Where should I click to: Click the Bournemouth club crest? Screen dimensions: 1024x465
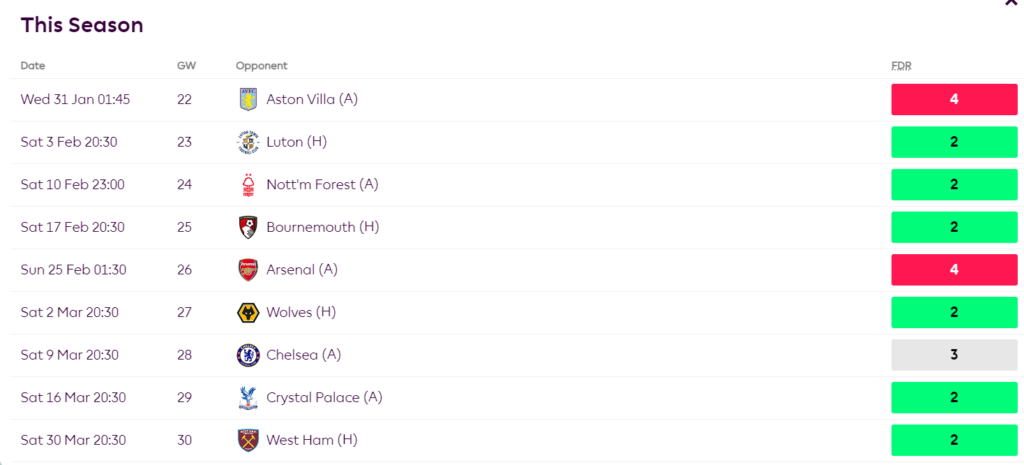pyautogui.click(x=248, y=227)
